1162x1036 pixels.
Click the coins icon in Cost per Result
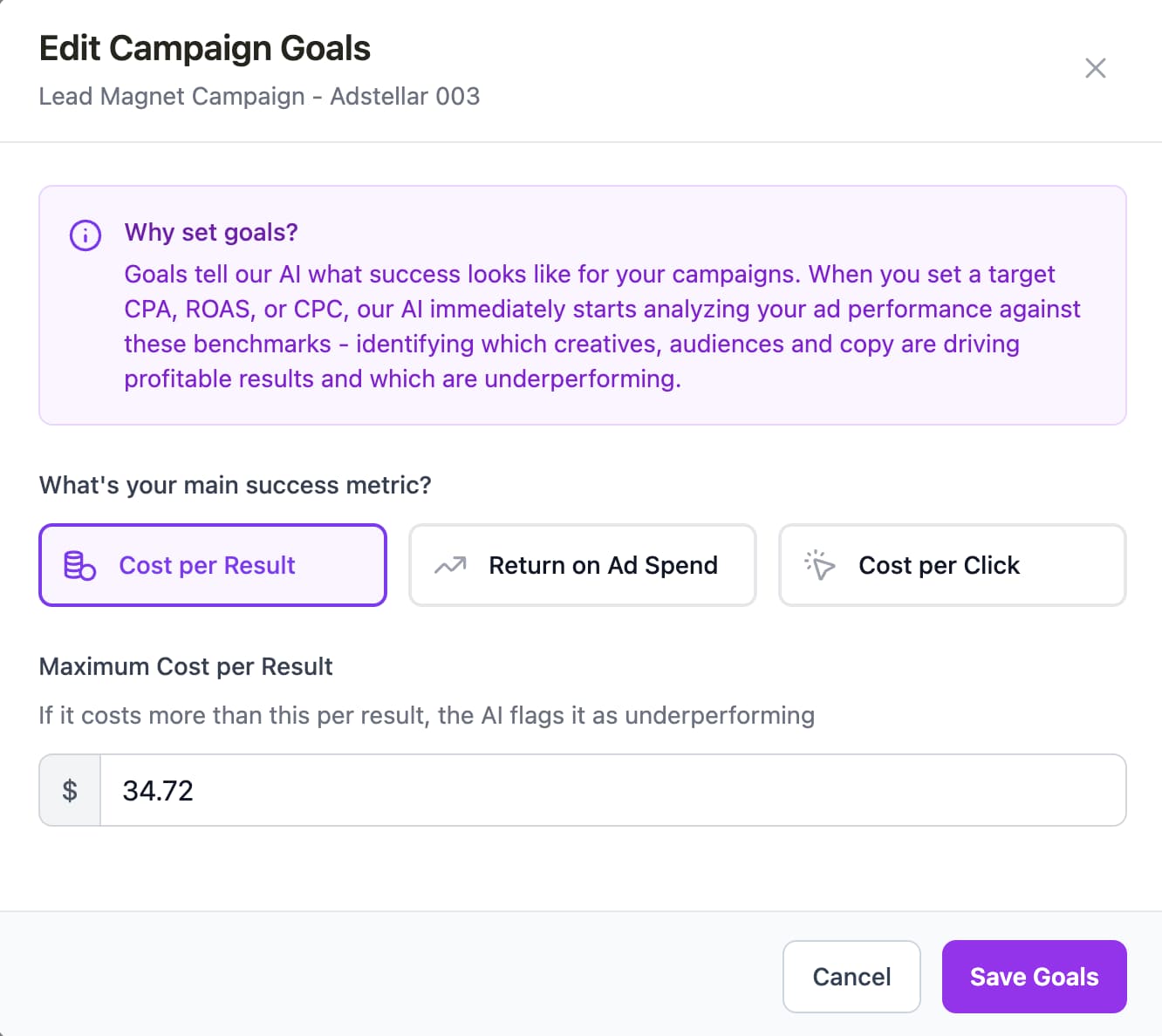click(79, 565)
